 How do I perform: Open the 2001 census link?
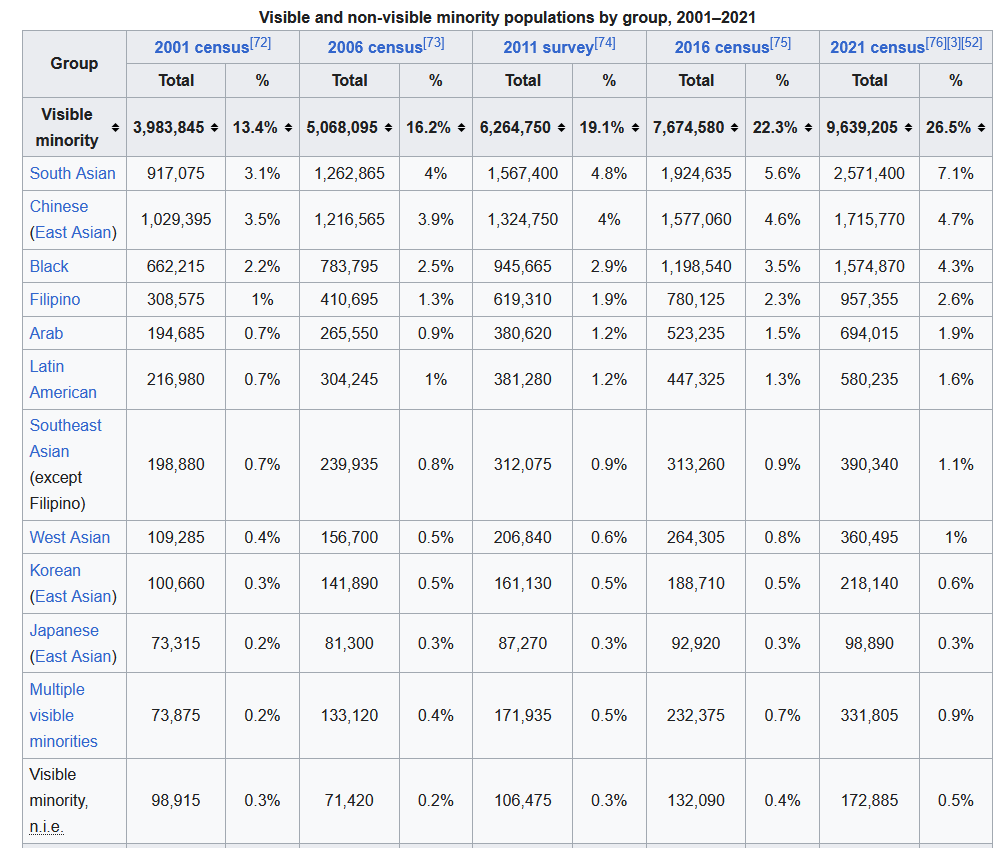pos(201,48)
